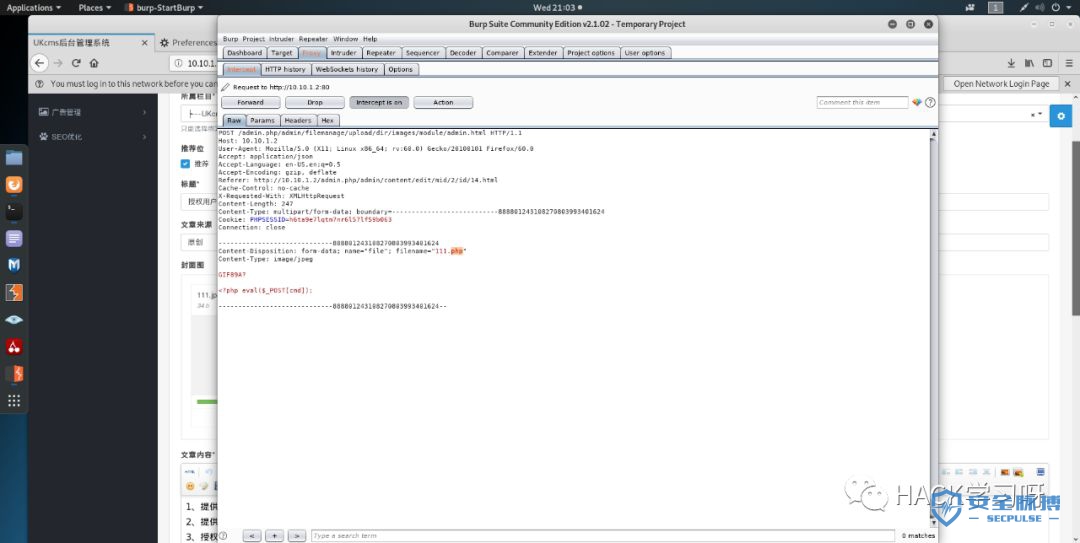
Task: Open the screen recorder tray icon
Action: pos(970,8)
